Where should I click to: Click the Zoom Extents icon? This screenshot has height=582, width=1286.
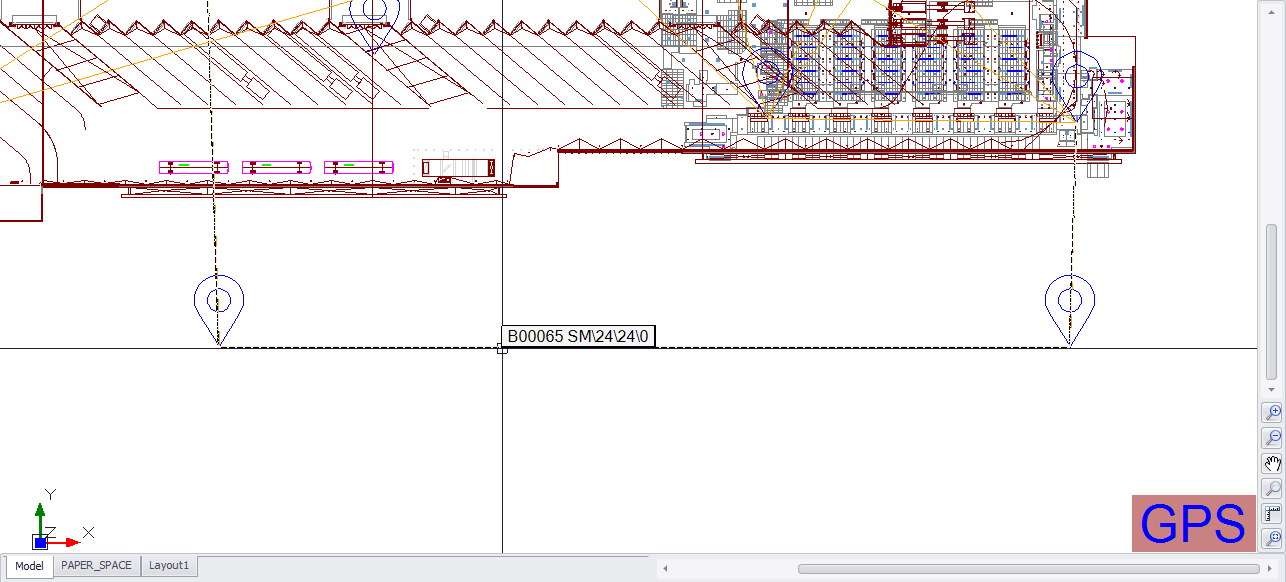coord(1273,540)
